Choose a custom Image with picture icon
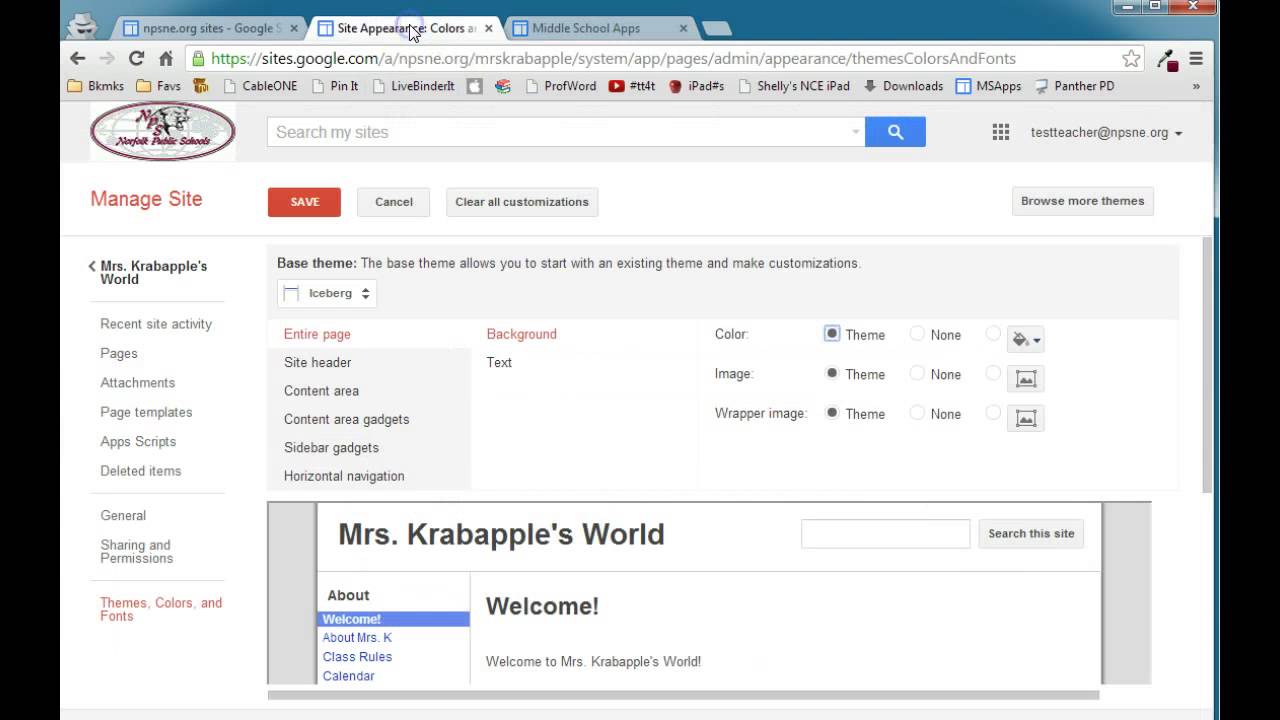Screen dimensions: 1280x720 [1025, 379]
